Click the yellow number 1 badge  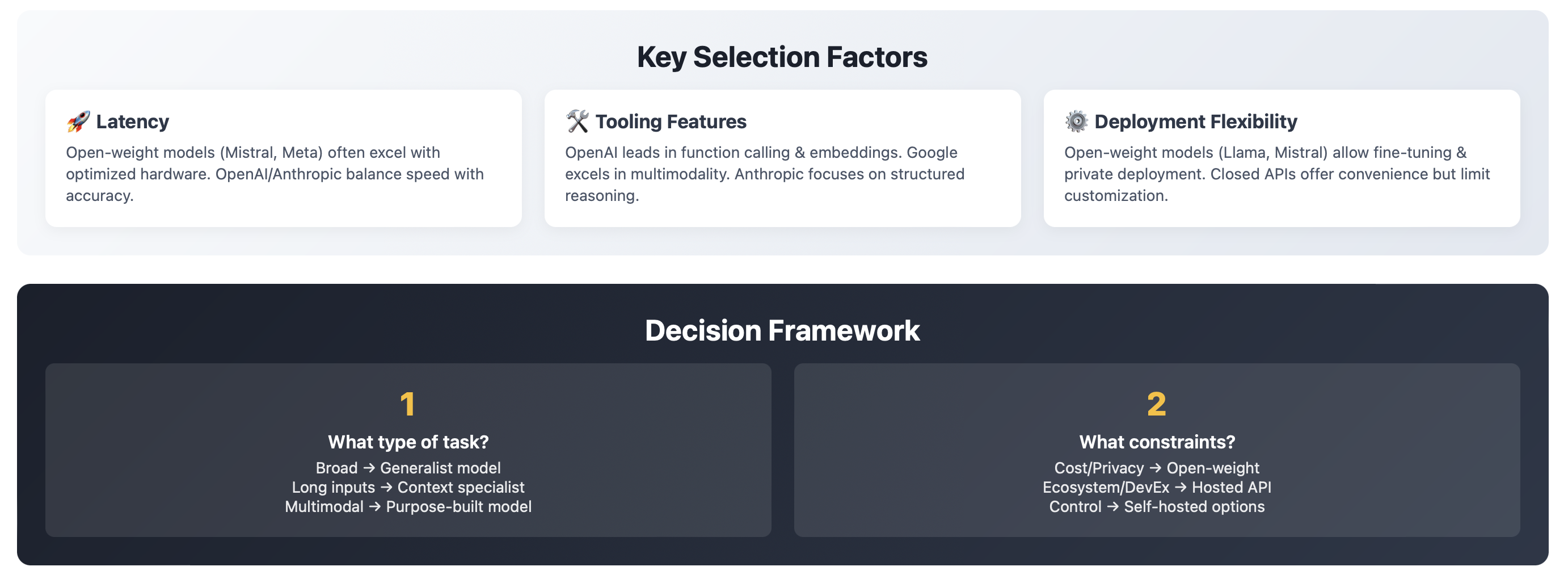[x=408, y=404]
